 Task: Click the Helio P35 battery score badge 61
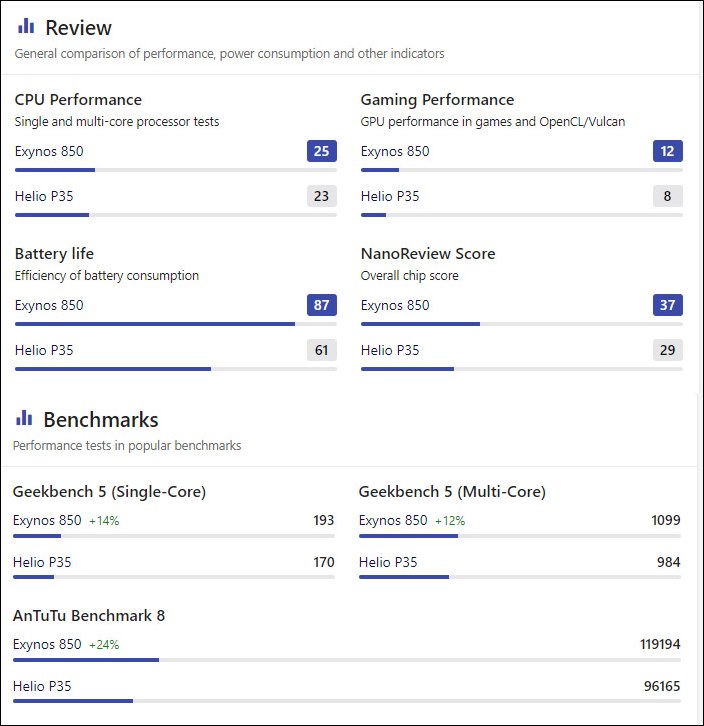click(x=321, y=350)
